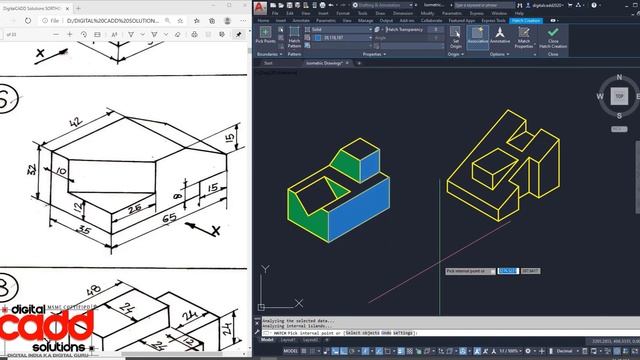Open the WCS dropdown below the ViewCube
The image size is (640, 360).
619,129
